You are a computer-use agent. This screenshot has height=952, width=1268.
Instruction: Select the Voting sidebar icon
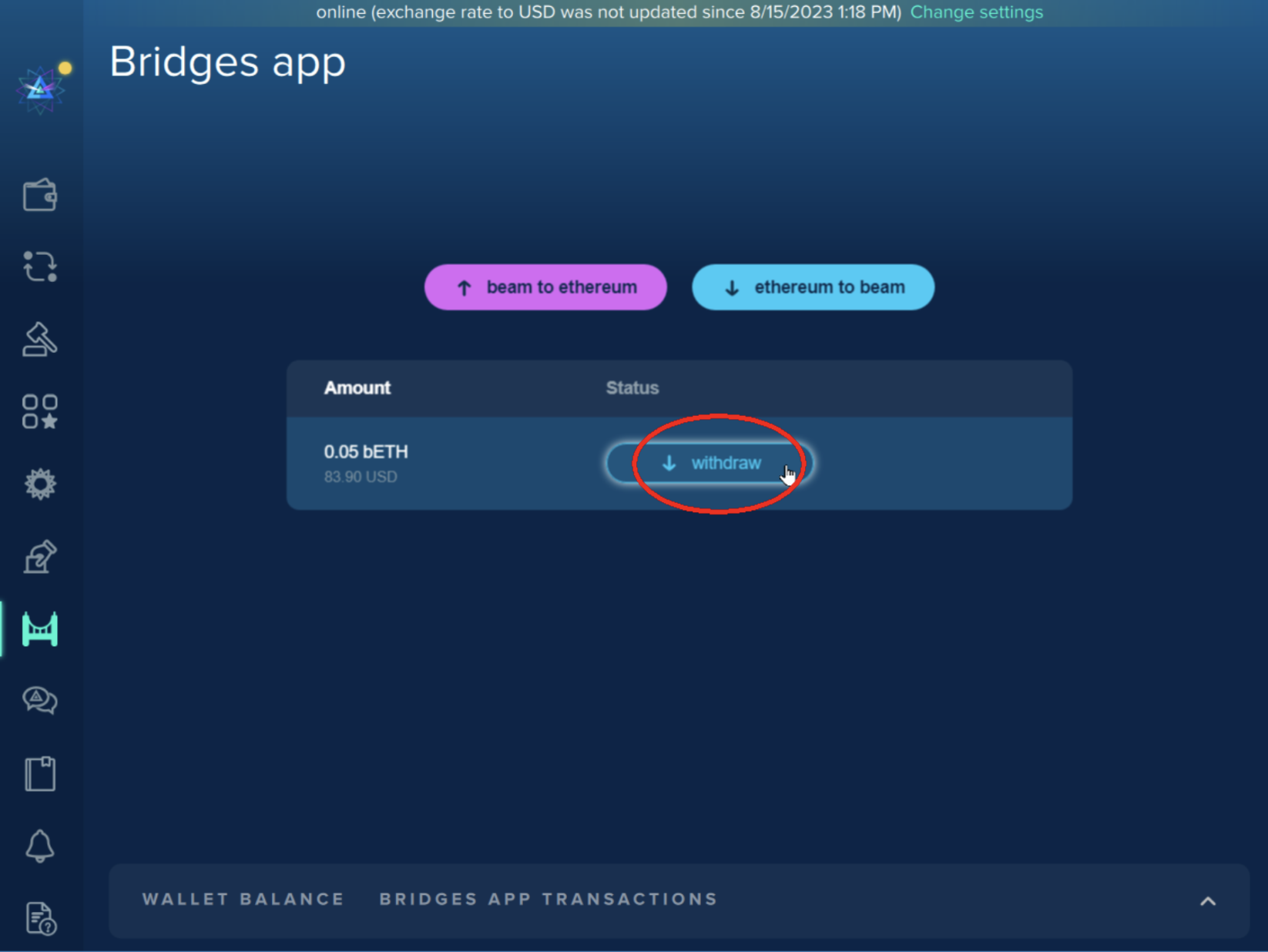pyautogui.click(x=40, y=555)
